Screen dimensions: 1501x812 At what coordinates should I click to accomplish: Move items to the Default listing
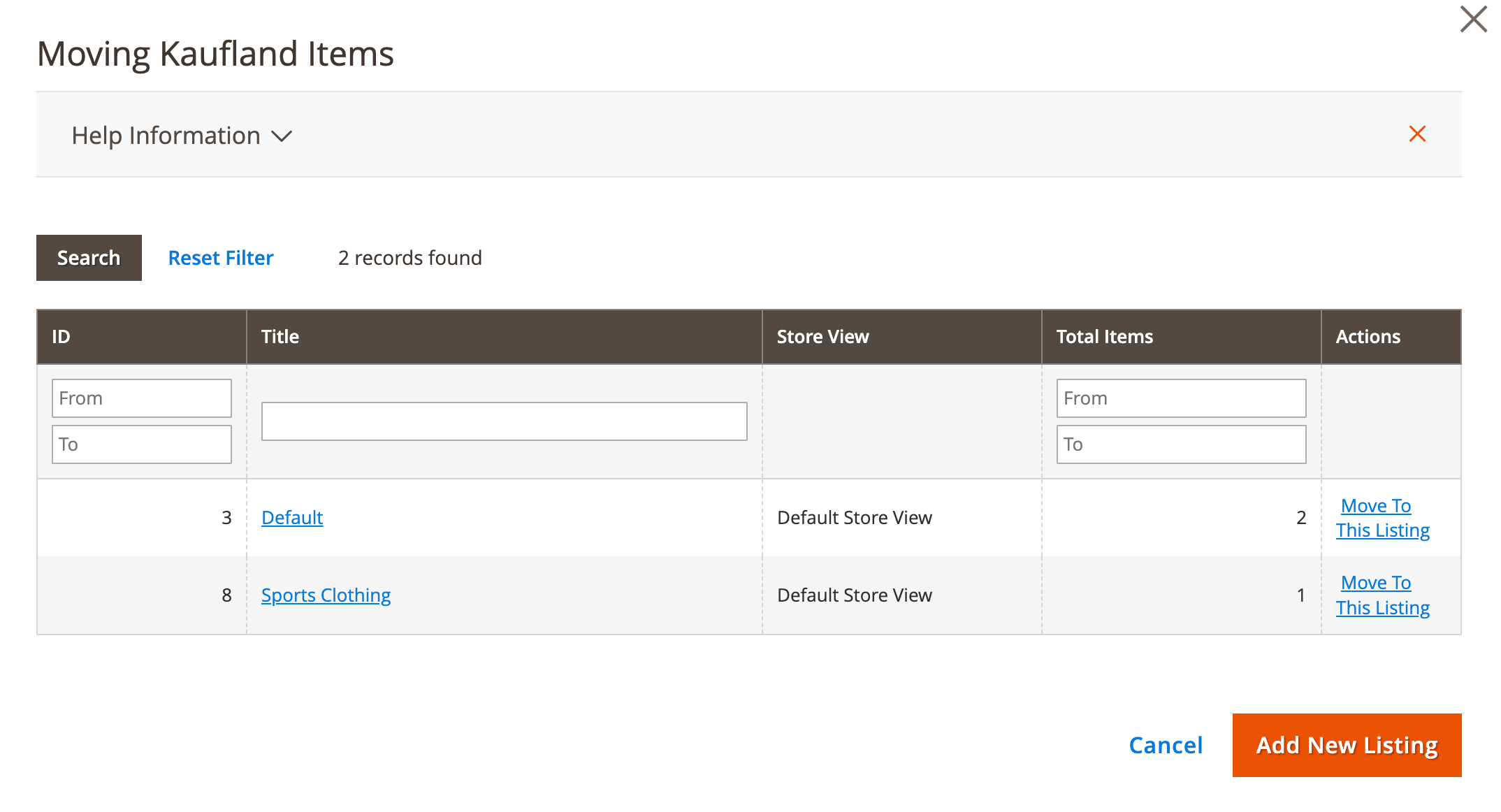[1382, 518]
